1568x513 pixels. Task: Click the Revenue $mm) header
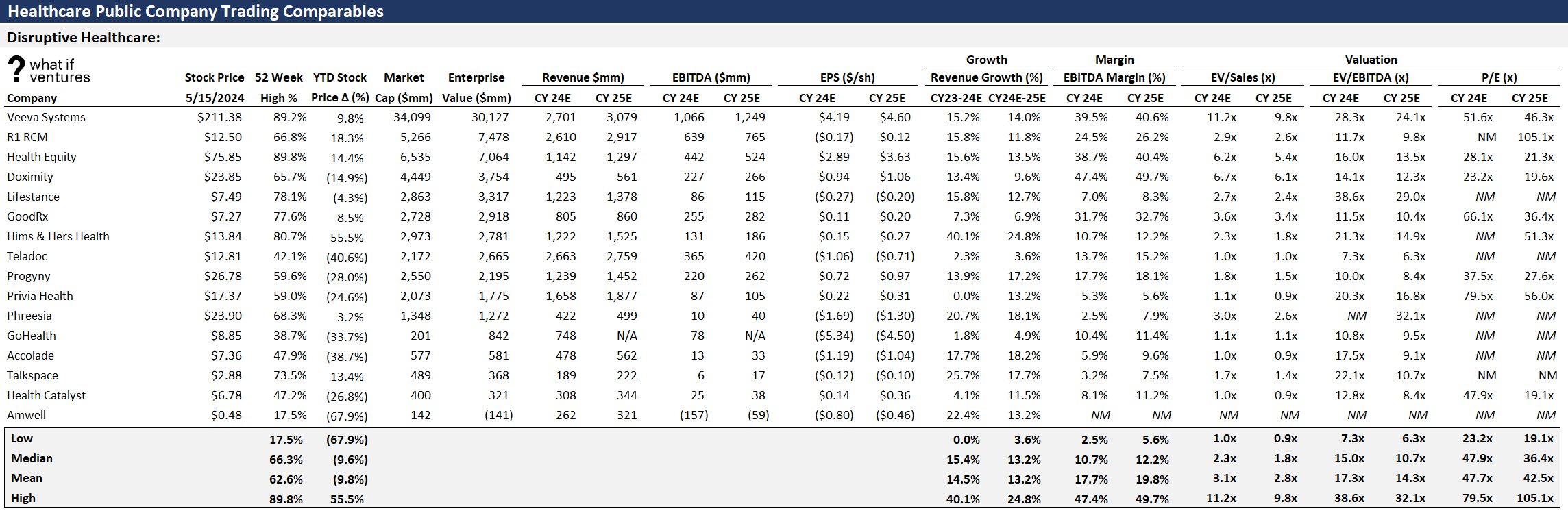coord(583,77)
